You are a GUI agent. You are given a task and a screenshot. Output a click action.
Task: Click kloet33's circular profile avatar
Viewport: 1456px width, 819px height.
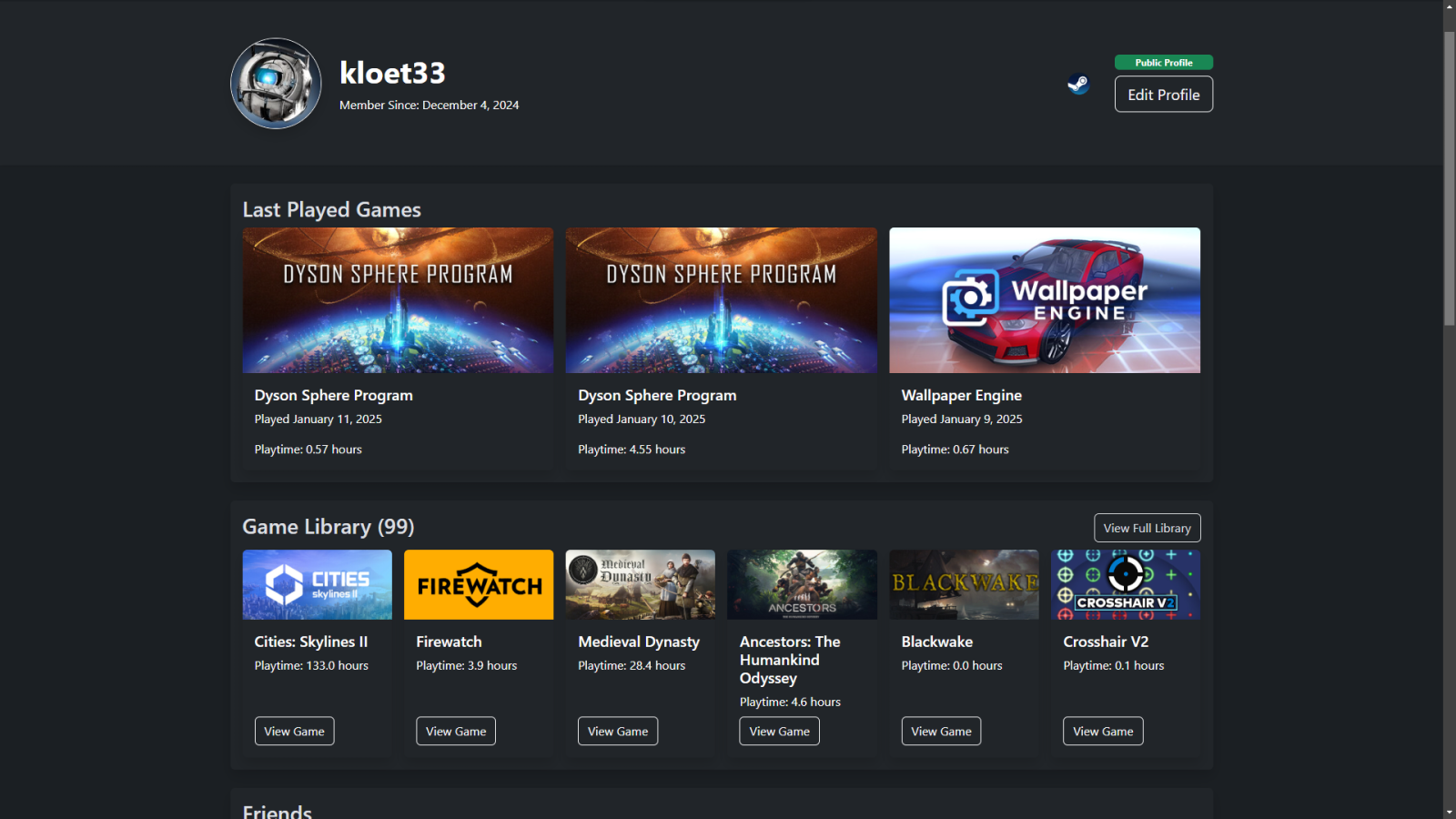click(x=276, y=84)
